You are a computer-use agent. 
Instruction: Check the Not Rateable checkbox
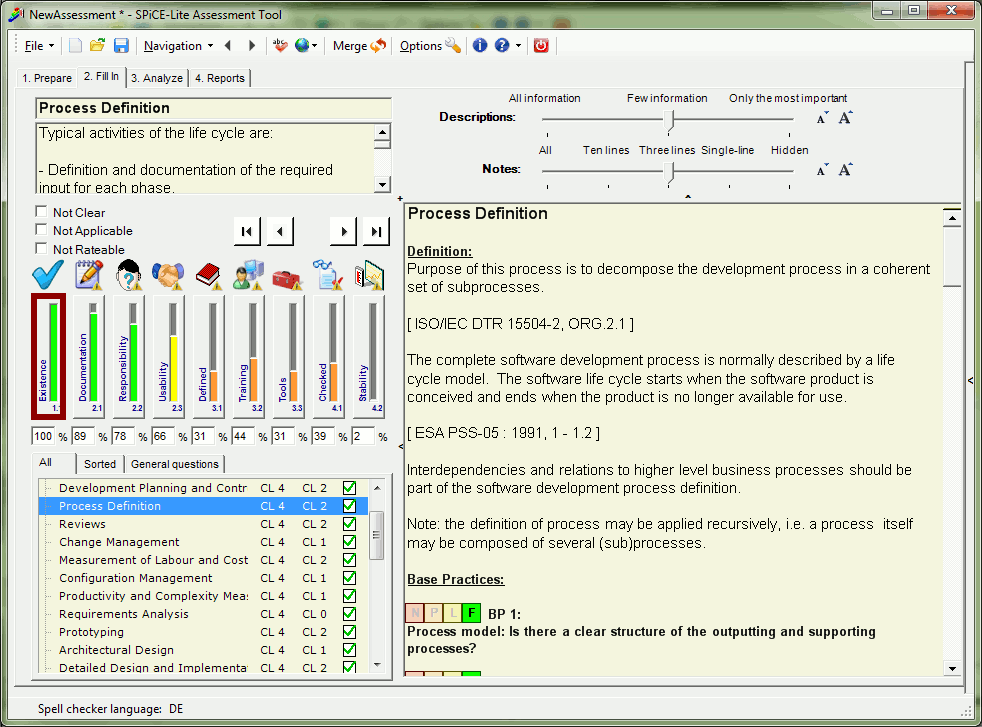[41, 249]
